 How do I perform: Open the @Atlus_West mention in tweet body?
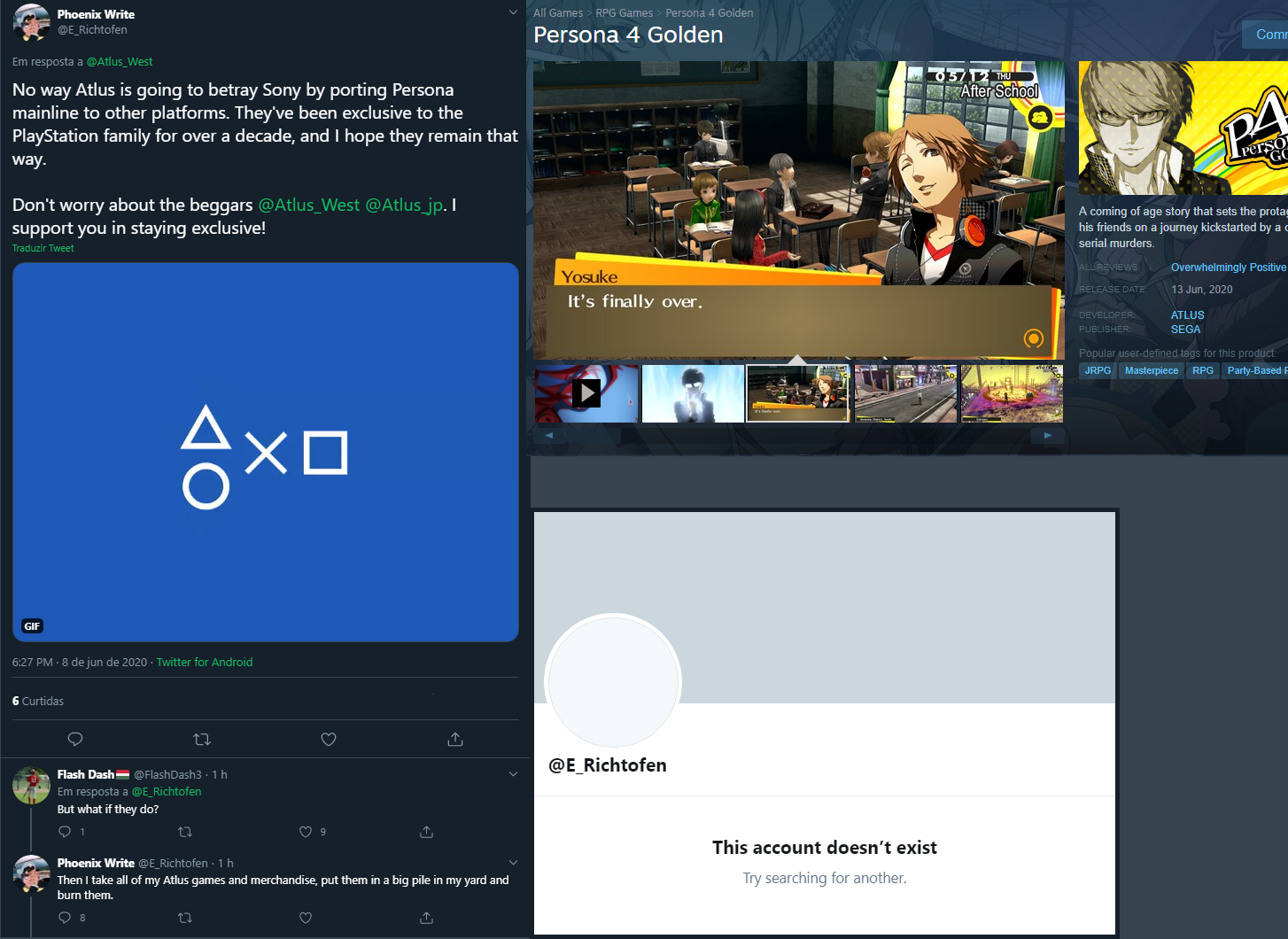(x=309, y=205)
